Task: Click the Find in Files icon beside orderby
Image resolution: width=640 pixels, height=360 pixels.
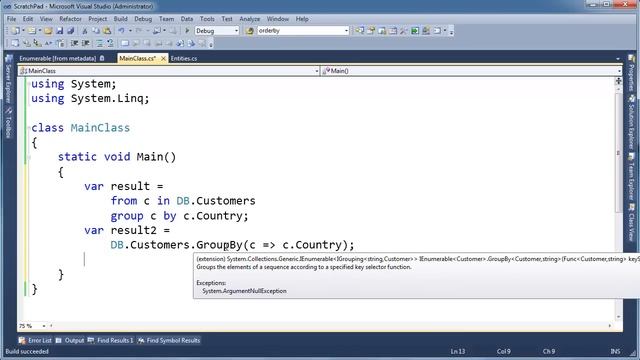Action: click(249, 31)
